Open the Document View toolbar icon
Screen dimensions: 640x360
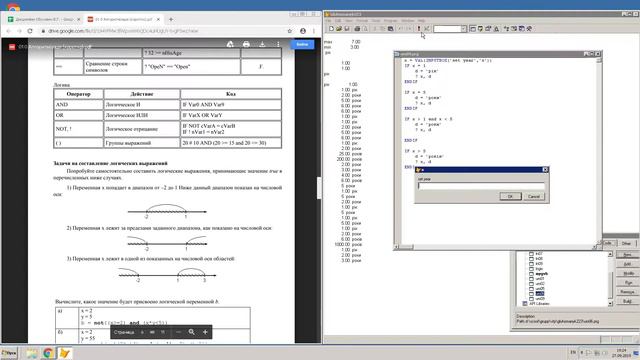click(x=496, y=29)
